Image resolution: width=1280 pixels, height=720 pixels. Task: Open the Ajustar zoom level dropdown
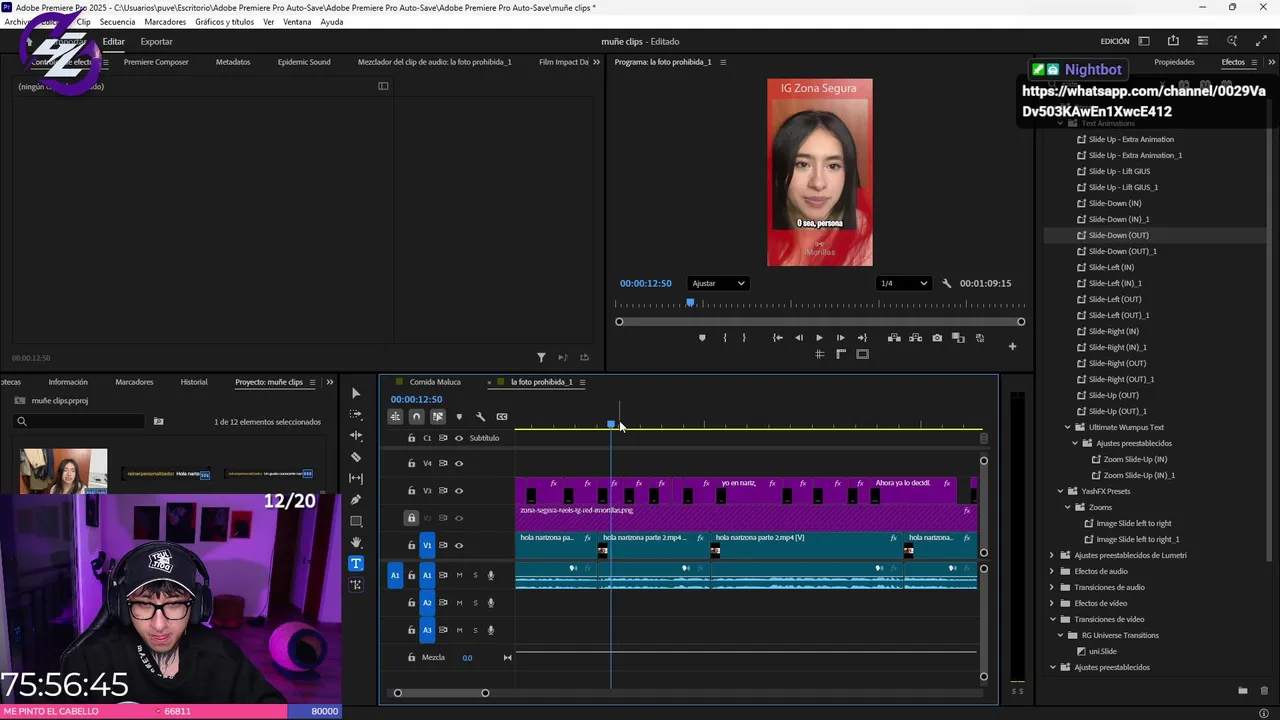[x=718, y=284]
